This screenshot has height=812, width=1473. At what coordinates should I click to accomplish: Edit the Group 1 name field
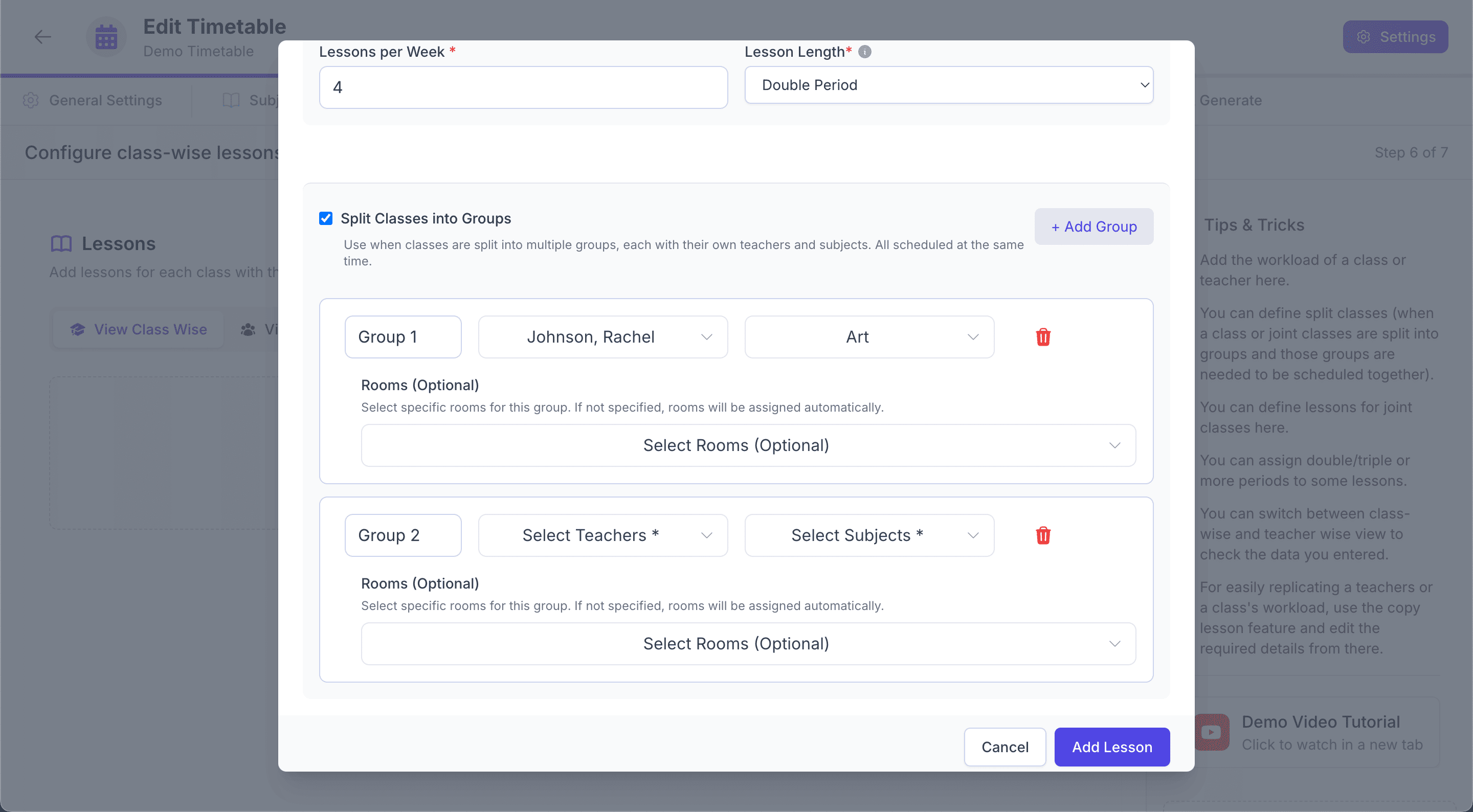pyautogui.click(x=403, y=337)
